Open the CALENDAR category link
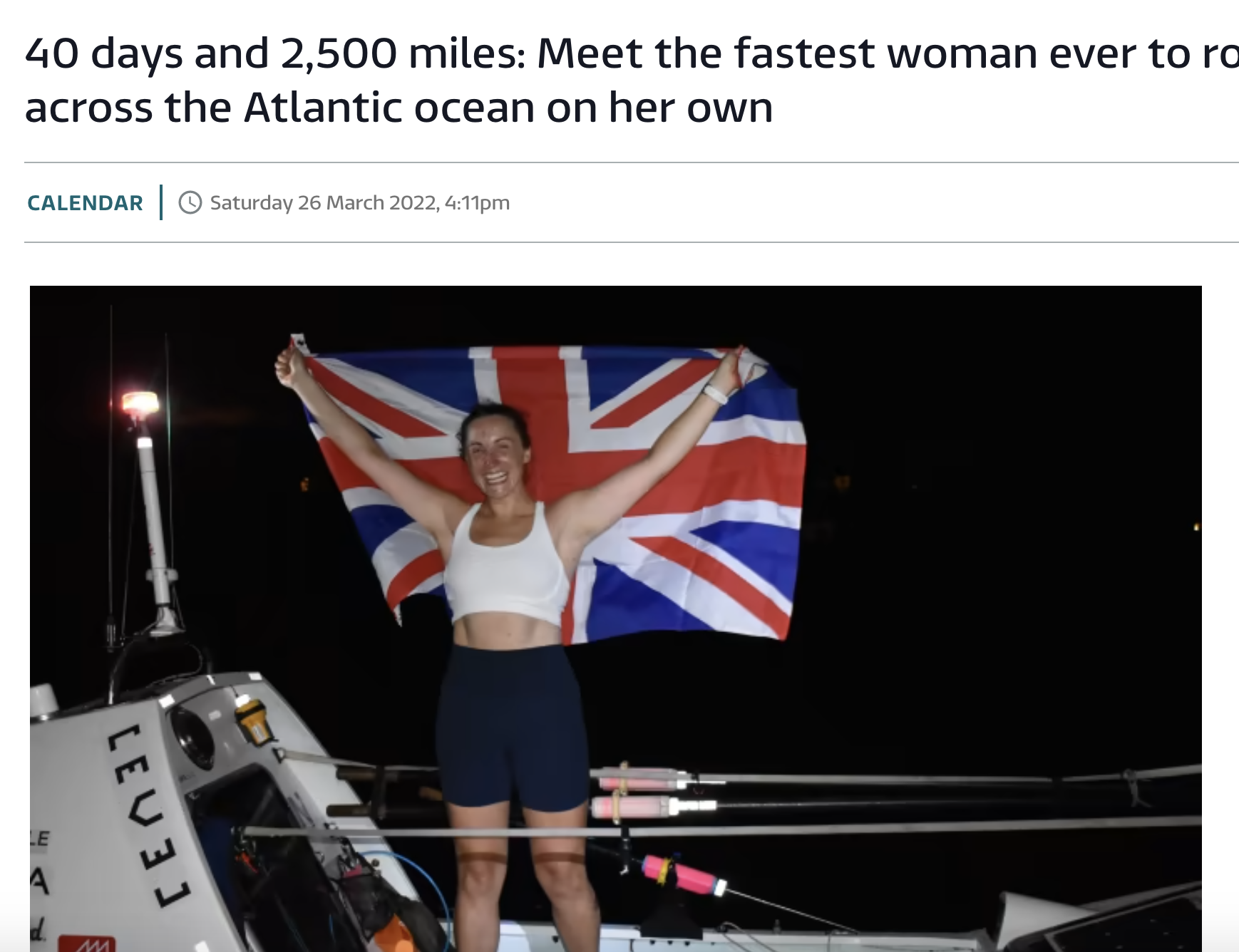The height and width of the screenshot is (952, 1239). 85,203
